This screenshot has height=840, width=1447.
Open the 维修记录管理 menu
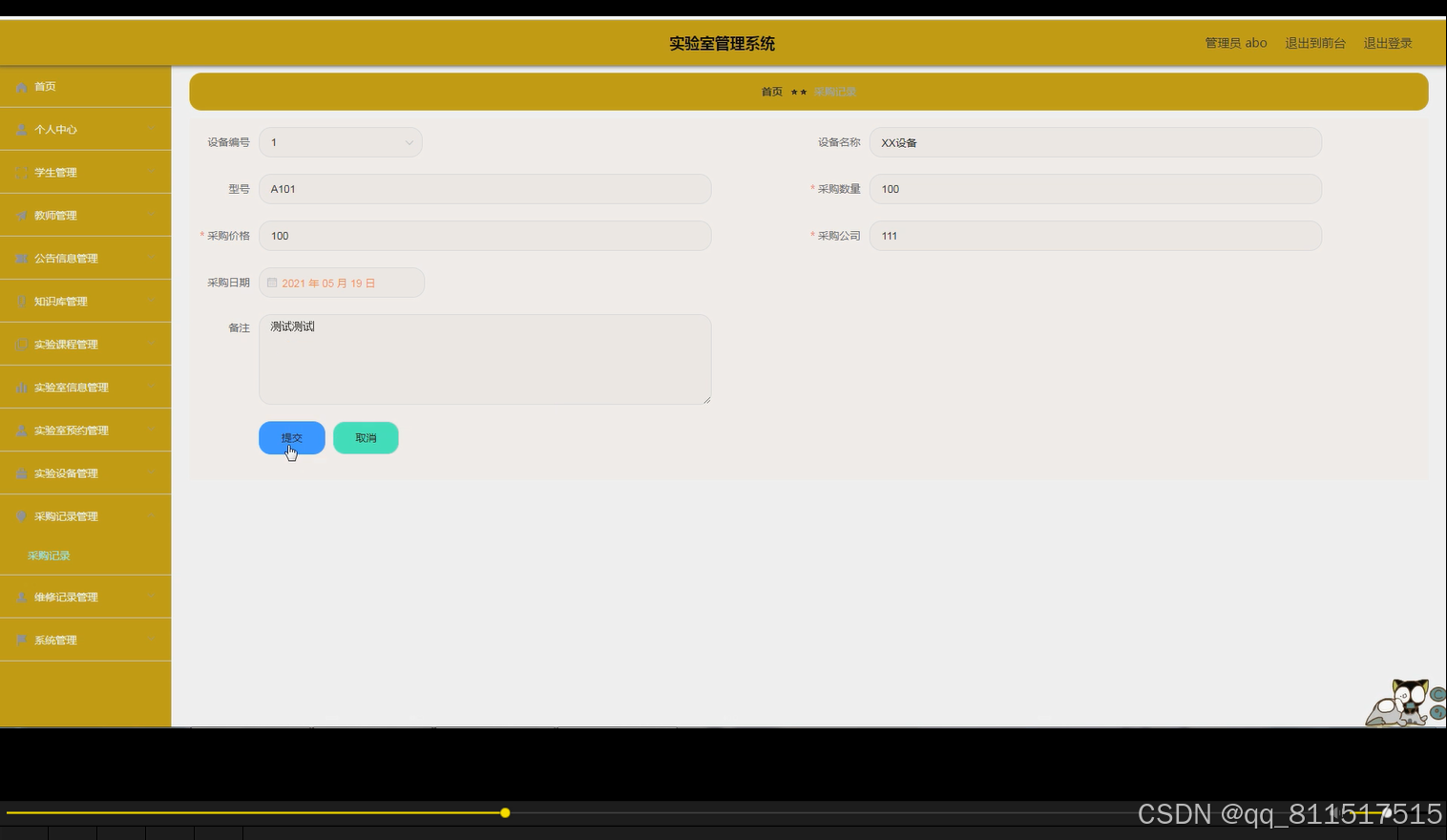(86, 598)
